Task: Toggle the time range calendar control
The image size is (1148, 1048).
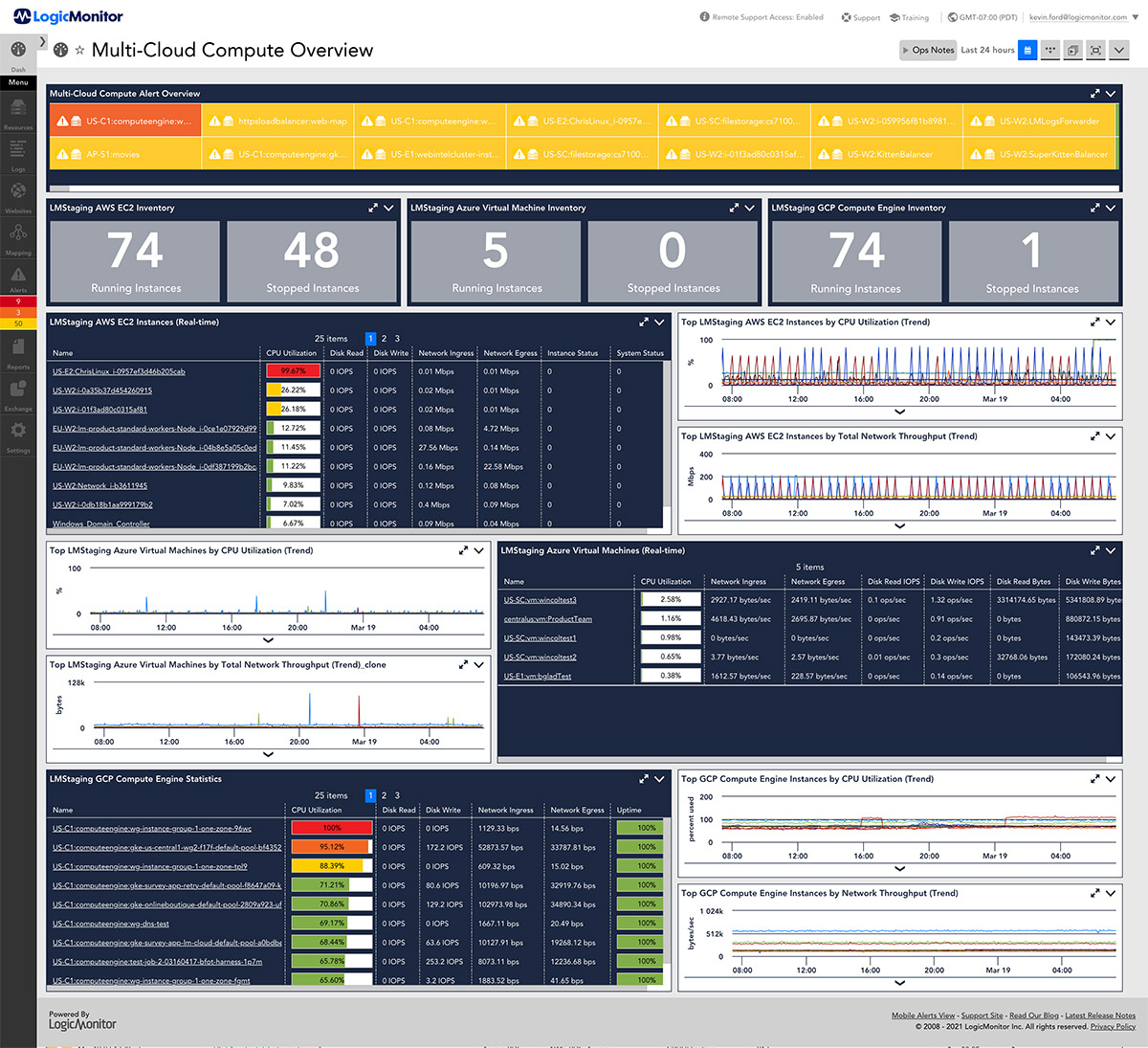Action: [x=1027, y=50]
